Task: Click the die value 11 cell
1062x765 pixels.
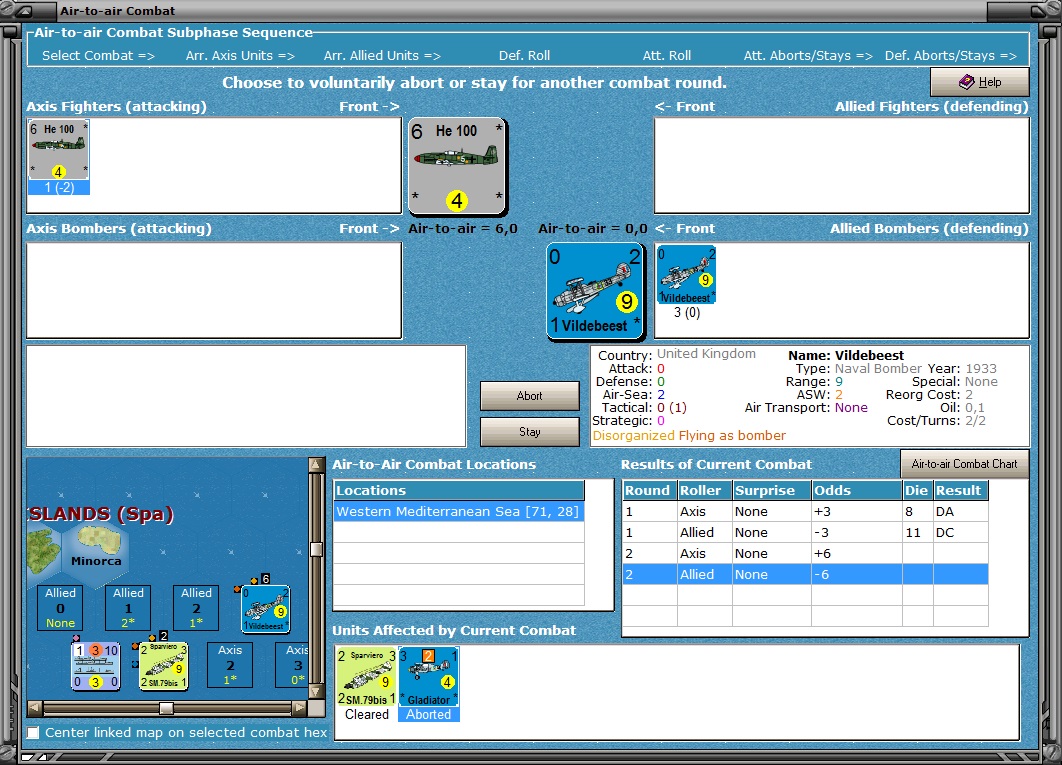Action: coord(918,533)
